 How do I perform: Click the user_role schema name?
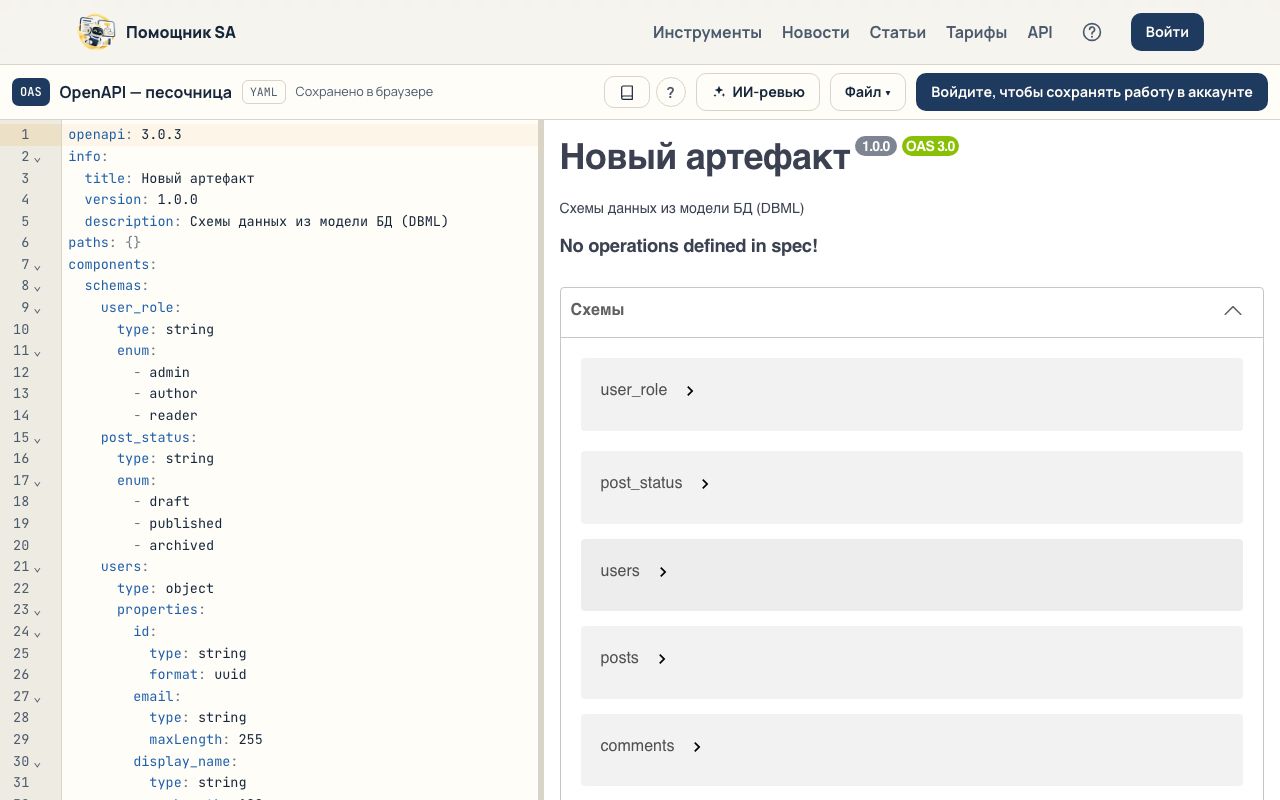coord(633,390)
